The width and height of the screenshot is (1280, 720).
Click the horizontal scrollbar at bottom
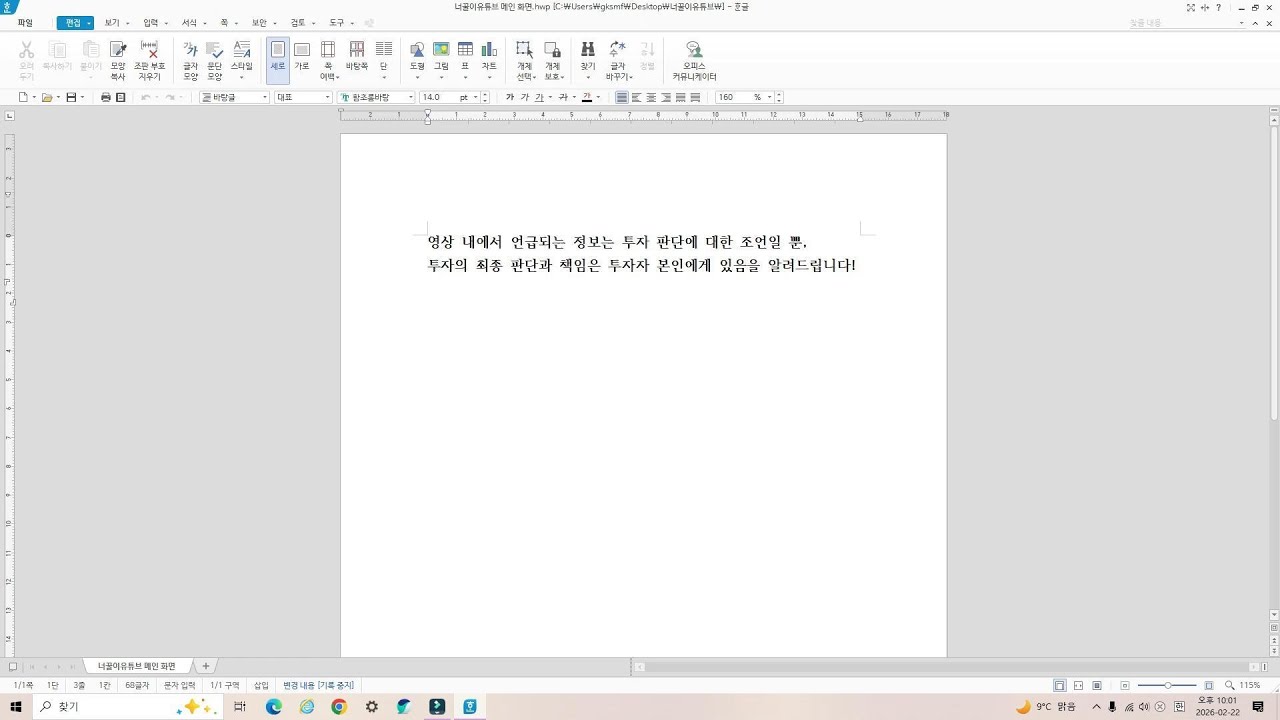[947, 667]
